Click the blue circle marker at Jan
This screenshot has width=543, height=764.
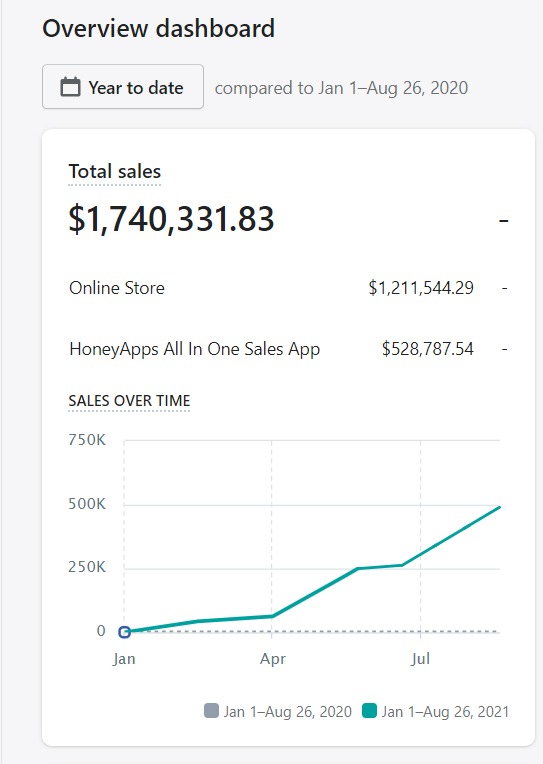(x=124, y=632)
